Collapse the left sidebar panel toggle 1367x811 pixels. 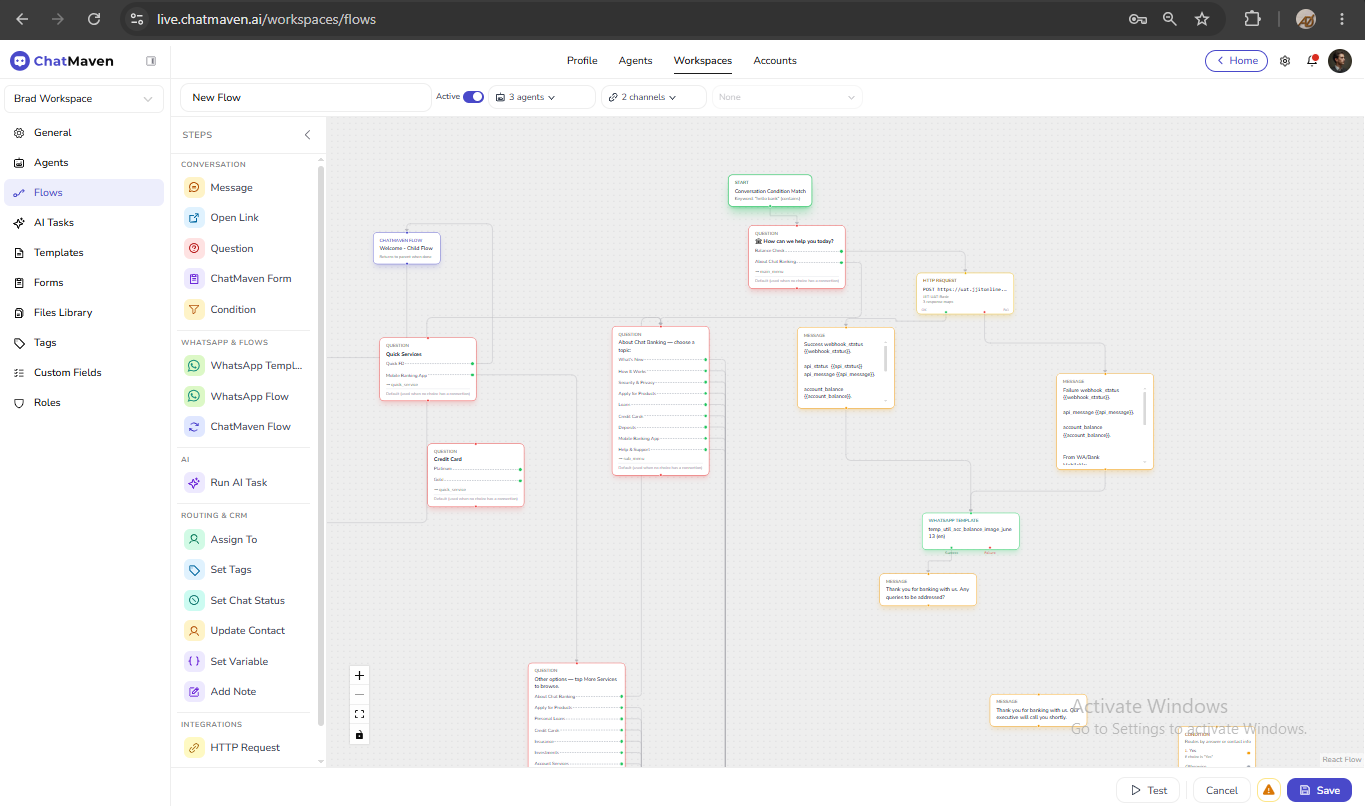[151, 61]
